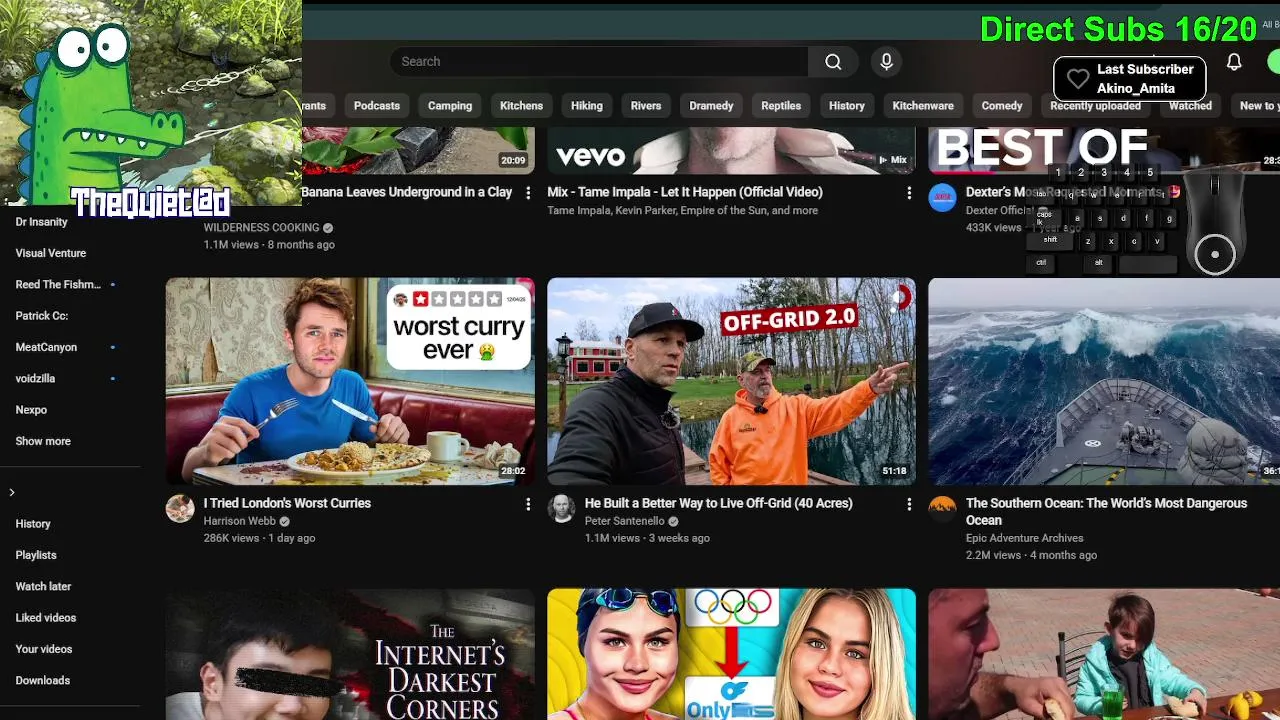Image resolution: width=1280 pixels, height=720 pixels.
Task: Play the Tame Impala vevo mix thumbnail
Action: (x=731, y=151)
